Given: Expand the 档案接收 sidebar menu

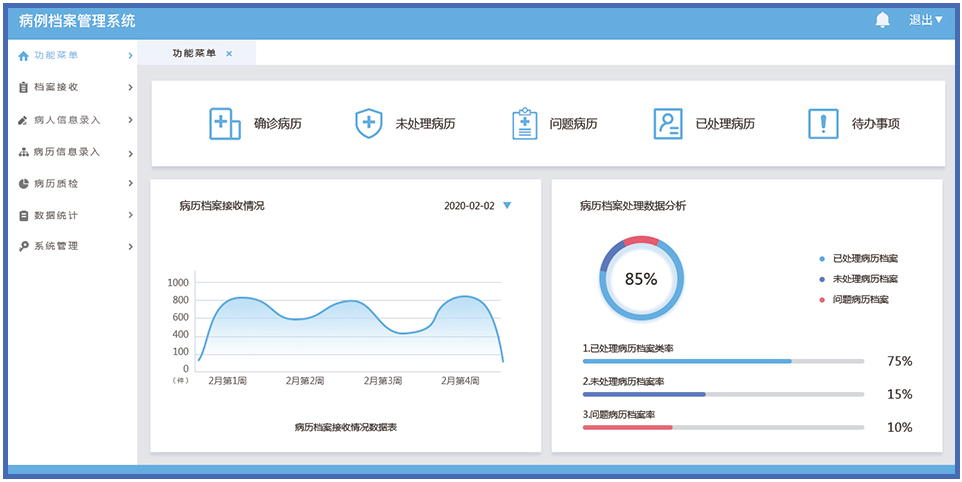Looking at the screenshot, I should pyautogui.click(x=70, y=87).
